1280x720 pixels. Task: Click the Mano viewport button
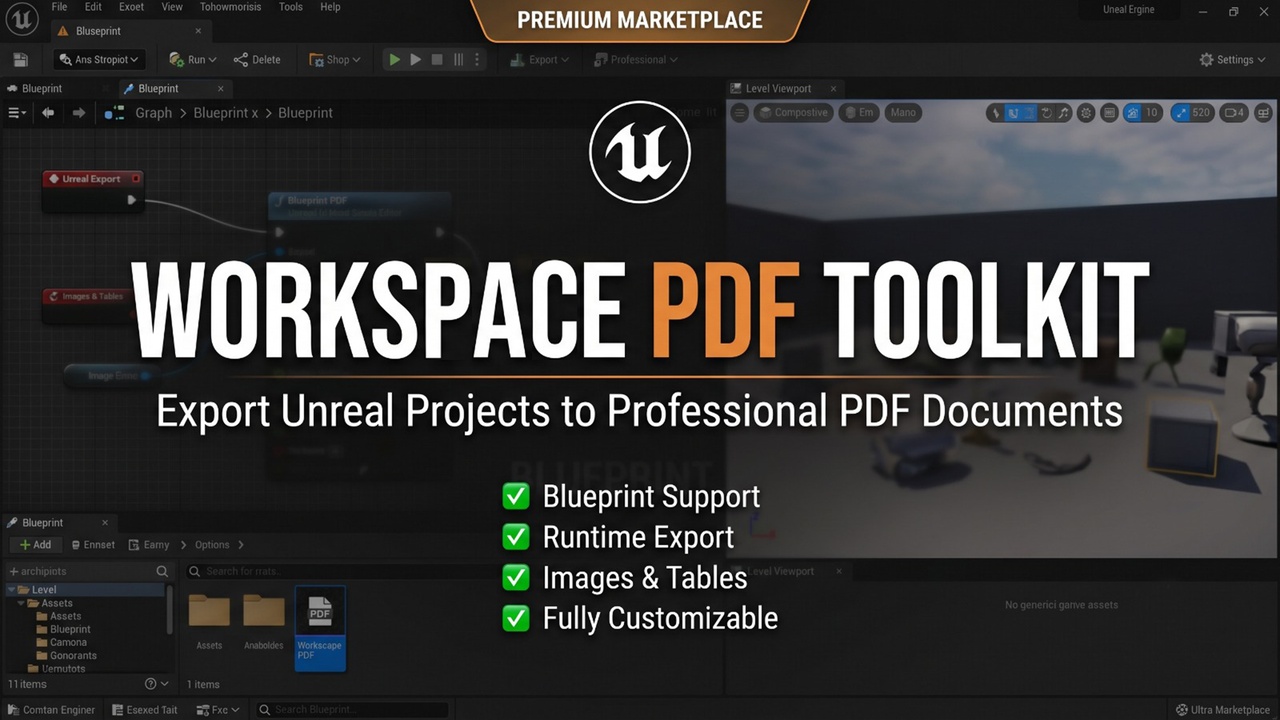(903, 113)
